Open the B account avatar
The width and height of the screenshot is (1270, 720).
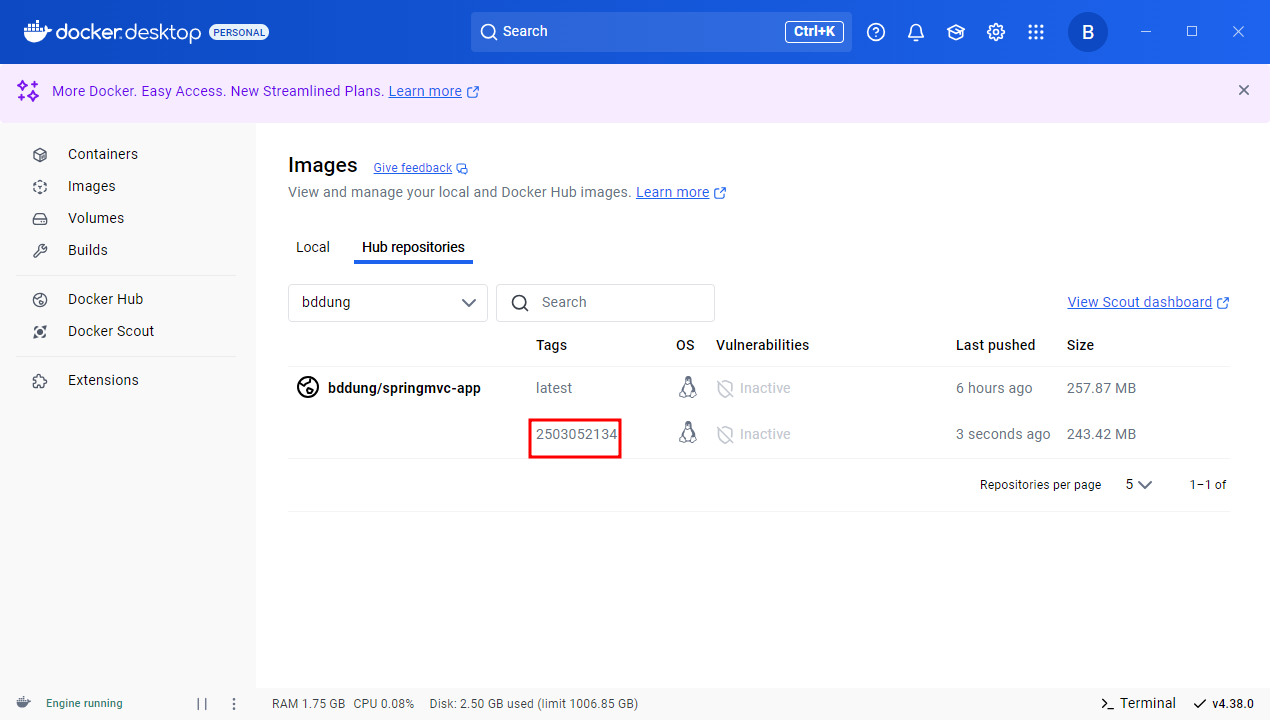[x=1088, y=32]
